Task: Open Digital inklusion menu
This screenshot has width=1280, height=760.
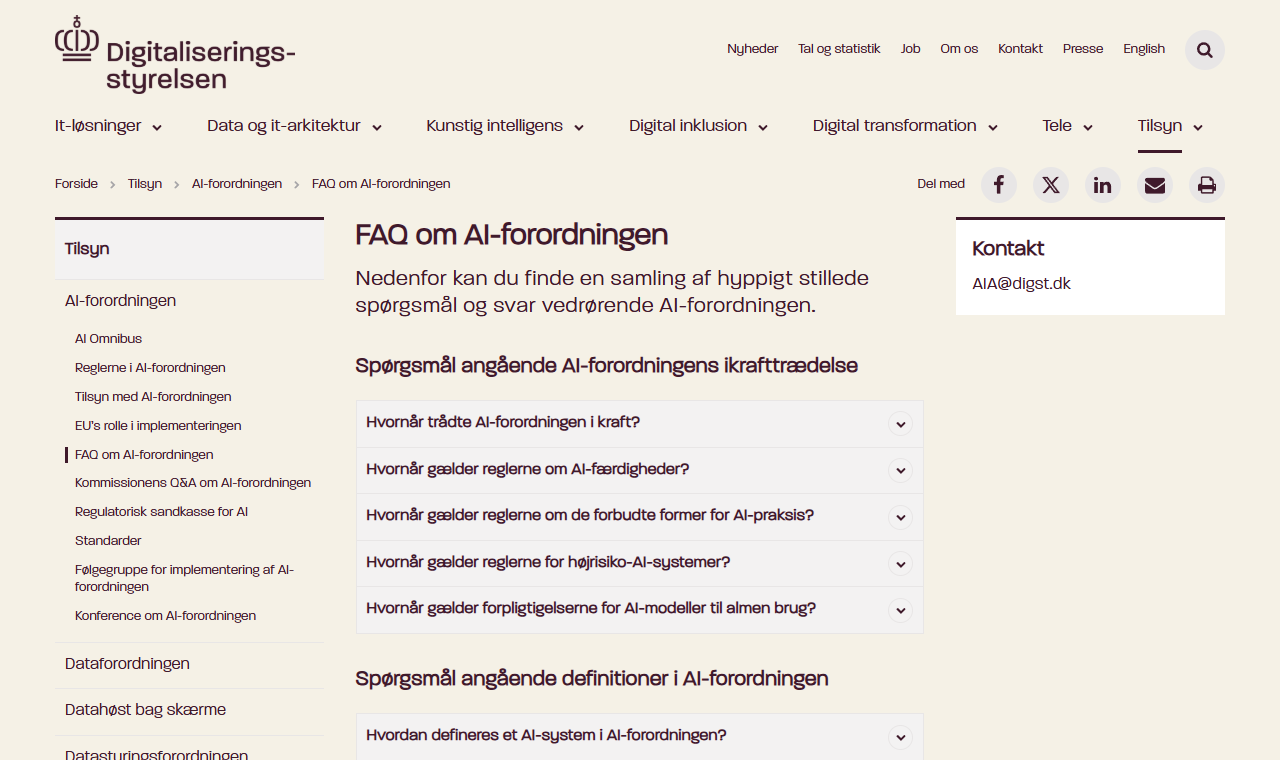Action: coord(699,126)
